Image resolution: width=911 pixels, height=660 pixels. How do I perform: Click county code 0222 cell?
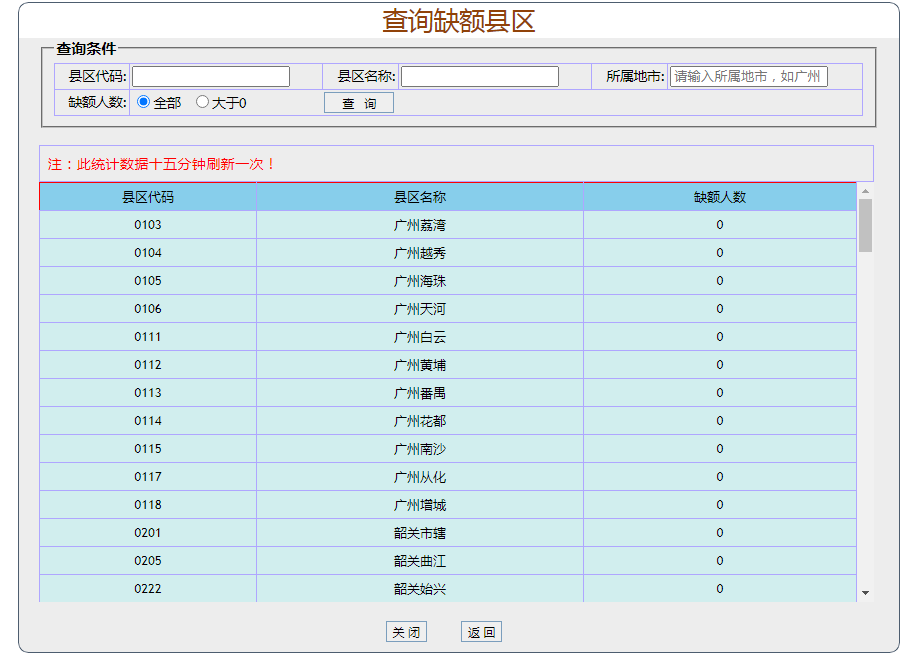click(x=148, y=589)
